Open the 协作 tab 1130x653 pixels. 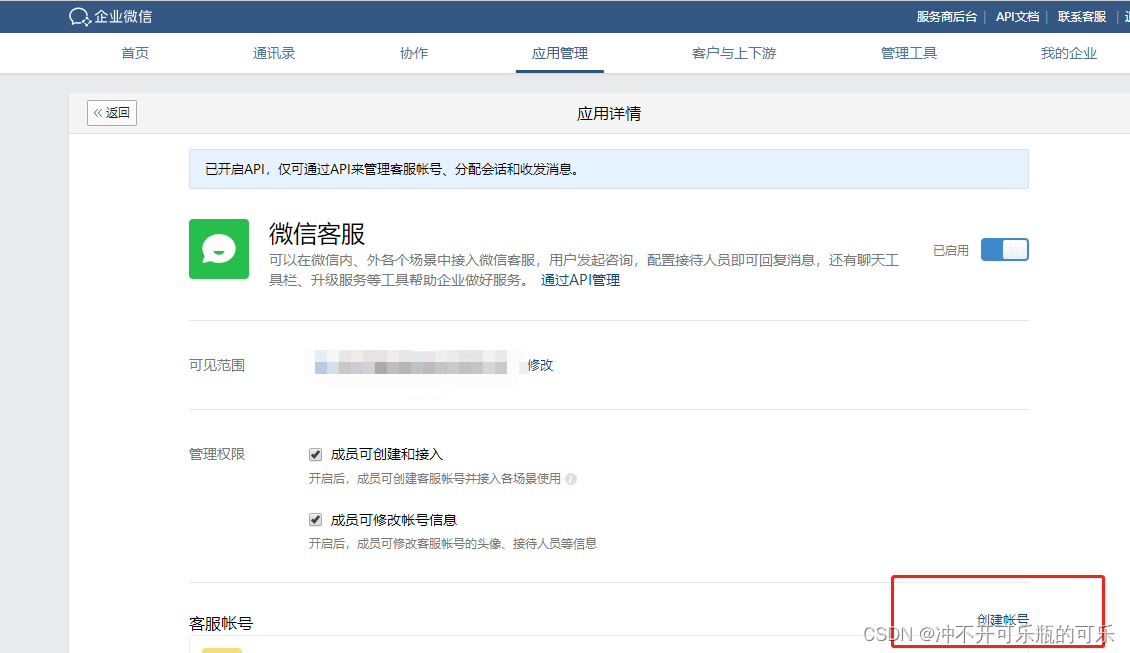(414, 53)
